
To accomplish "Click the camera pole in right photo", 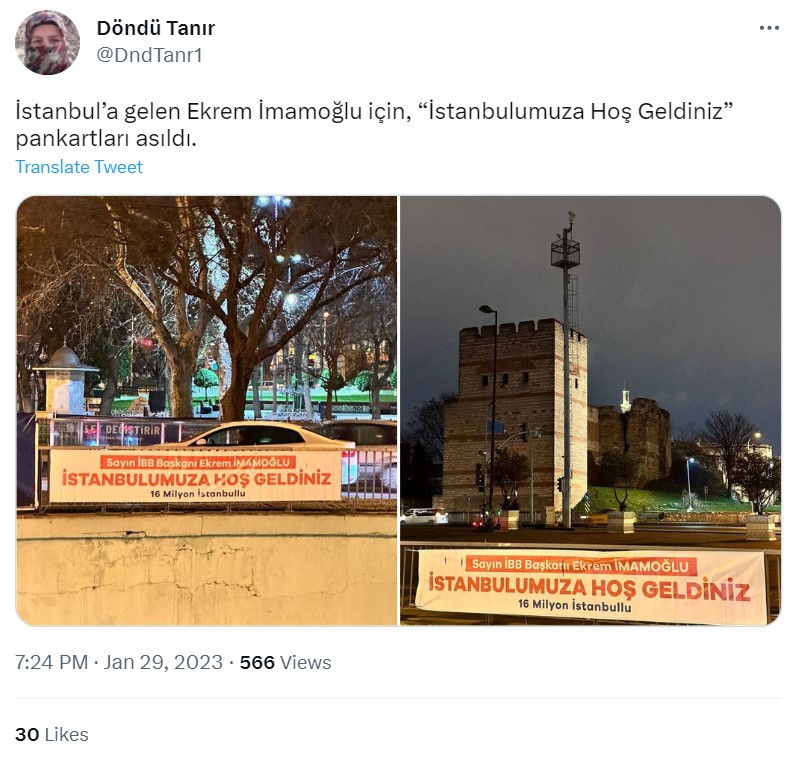I will [x=566, y=368].
